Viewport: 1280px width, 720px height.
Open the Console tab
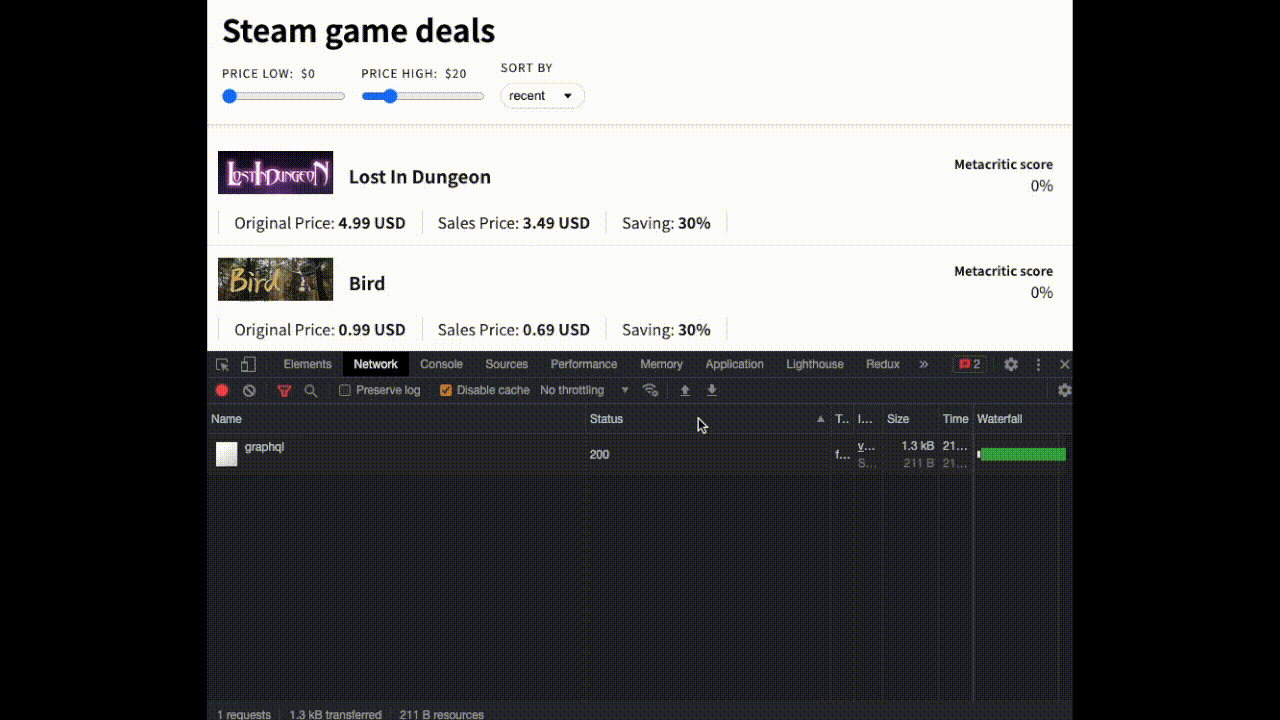point(441,364)
